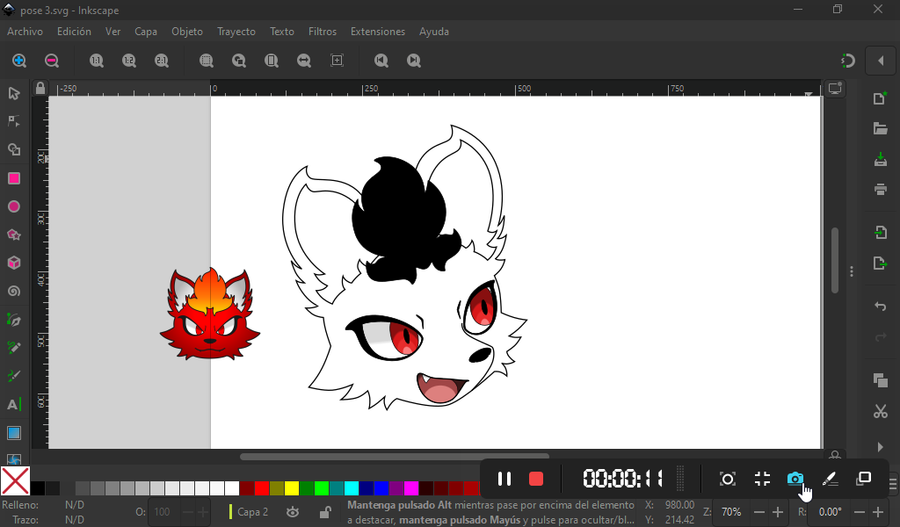Create a new document from the commands bar
This screenshot has width=900, height=527.
(x=880, y=98)
